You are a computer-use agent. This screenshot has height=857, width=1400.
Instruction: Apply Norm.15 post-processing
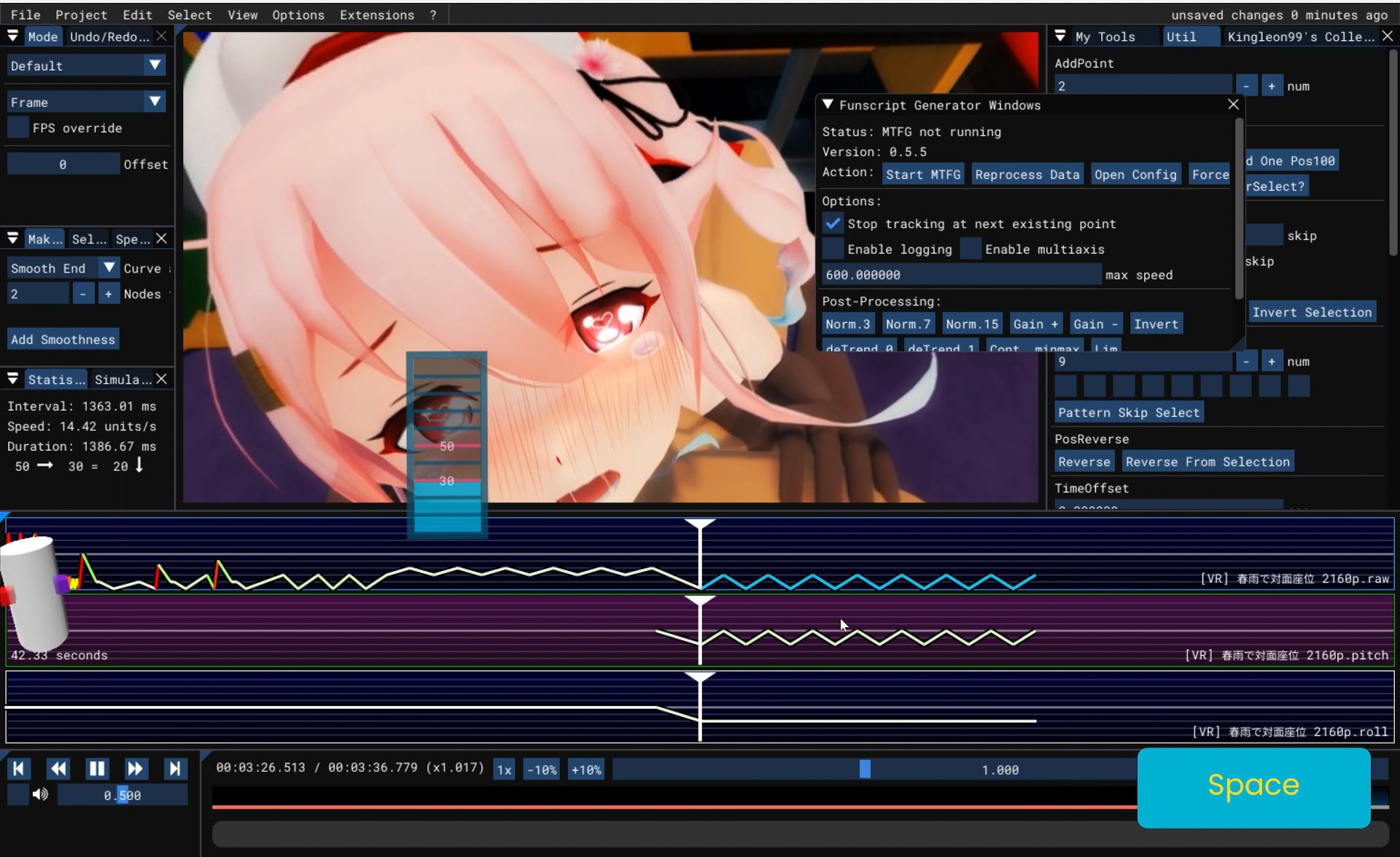tap(972, 324)
